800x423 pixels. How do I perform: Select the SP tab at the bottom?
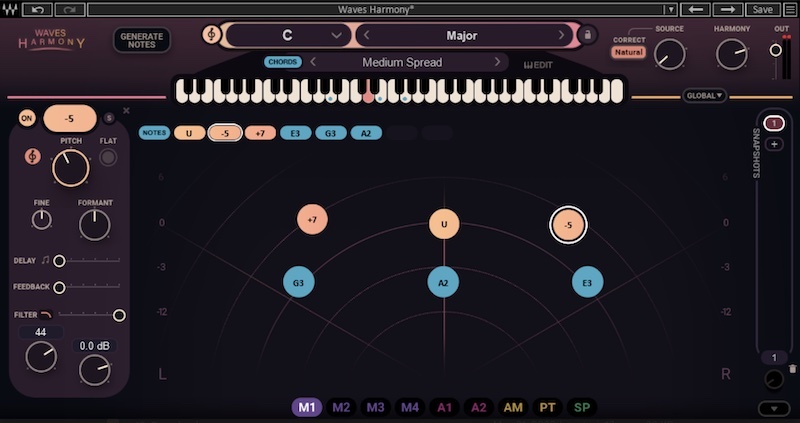(581, 407)
